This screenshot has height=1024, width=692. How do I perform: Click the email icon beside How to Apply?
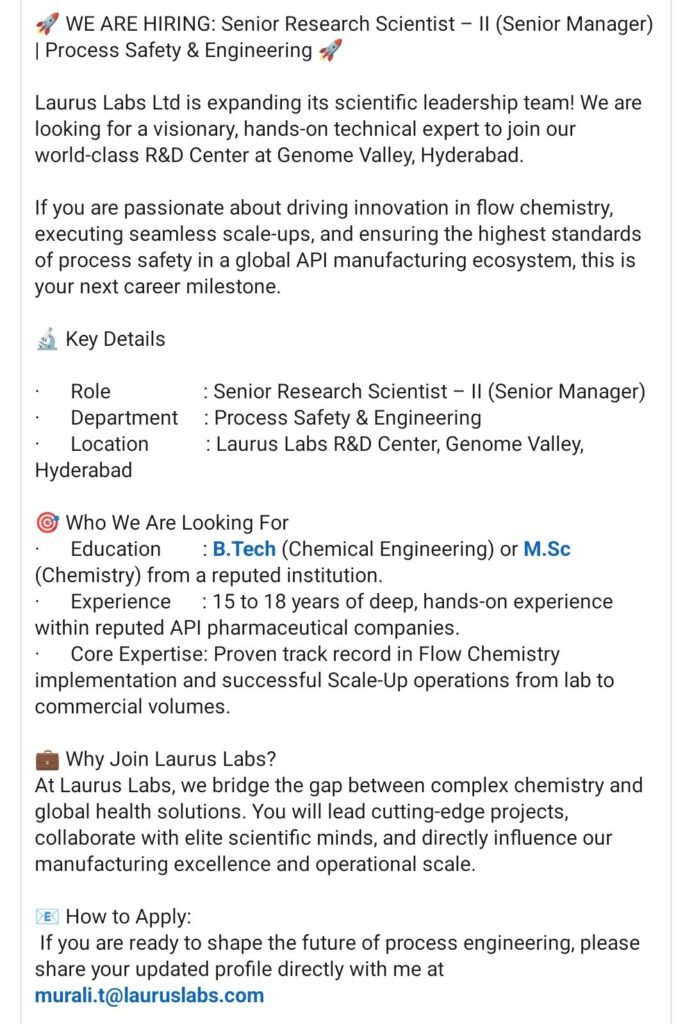click(x=47, y=917)
